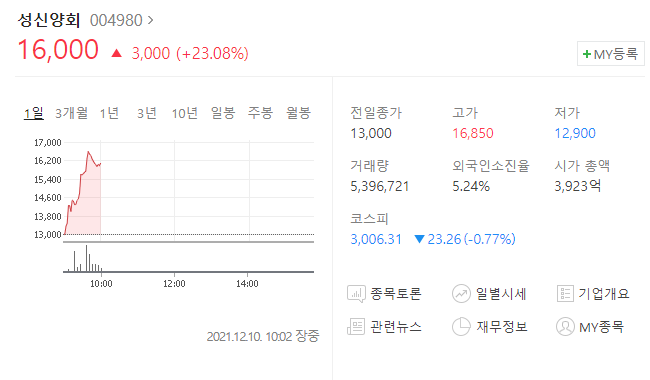Click the 10:00 time axis label
This screenshot has width=650, height=380.
coord(101,284)
